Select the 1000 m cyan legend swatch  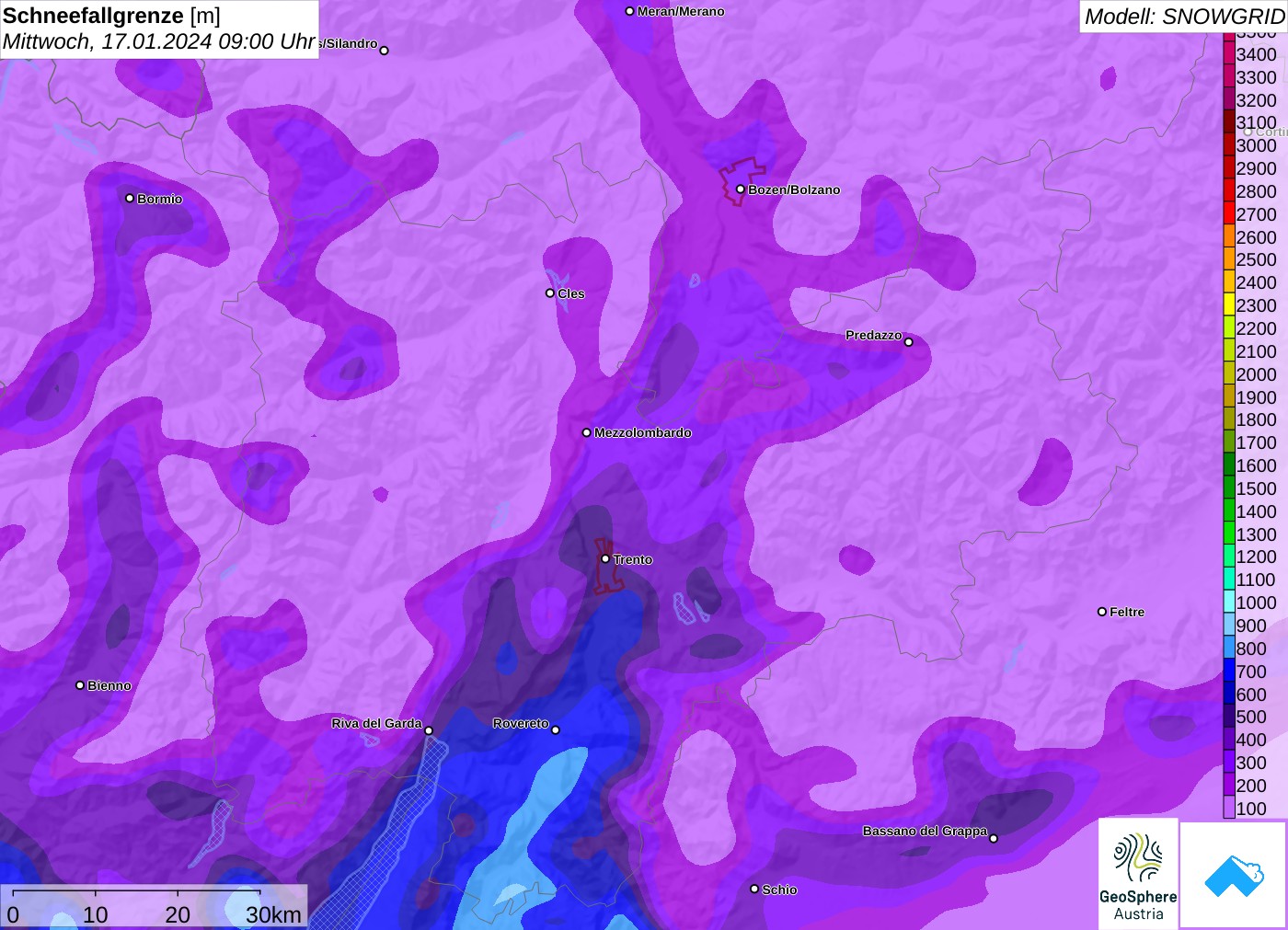pyautogui.click(x=1229, y=603)
